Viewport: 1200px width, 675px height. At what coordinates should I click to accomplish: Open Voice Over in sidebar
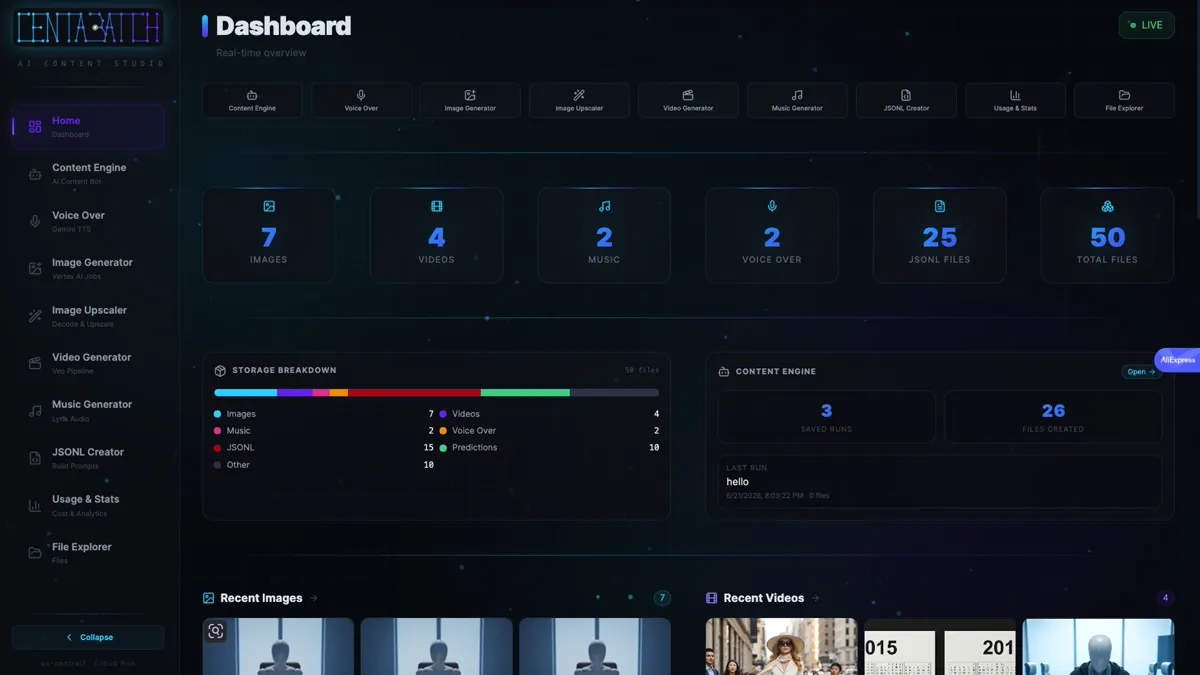click(88, 221)
